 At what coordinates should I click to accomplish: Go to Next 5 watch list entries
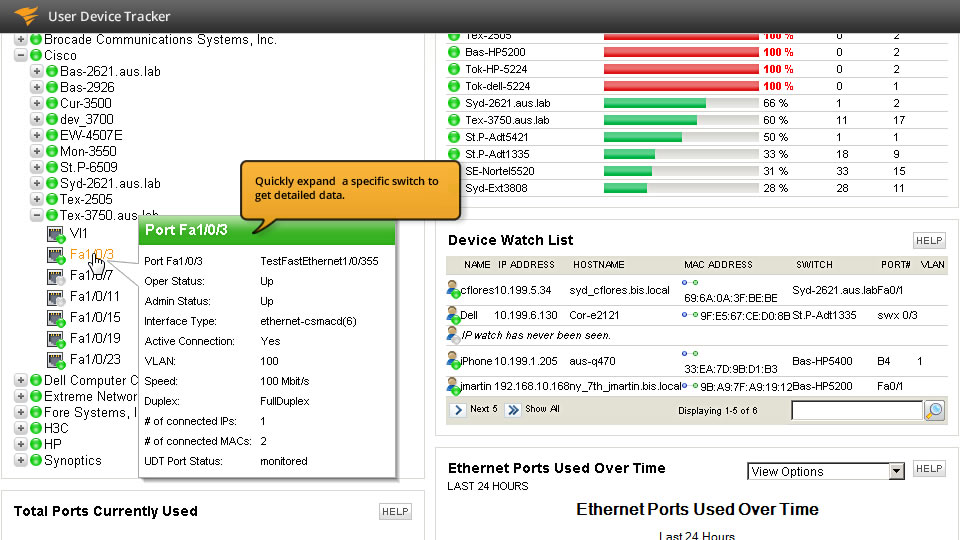[x=474, y=410]
